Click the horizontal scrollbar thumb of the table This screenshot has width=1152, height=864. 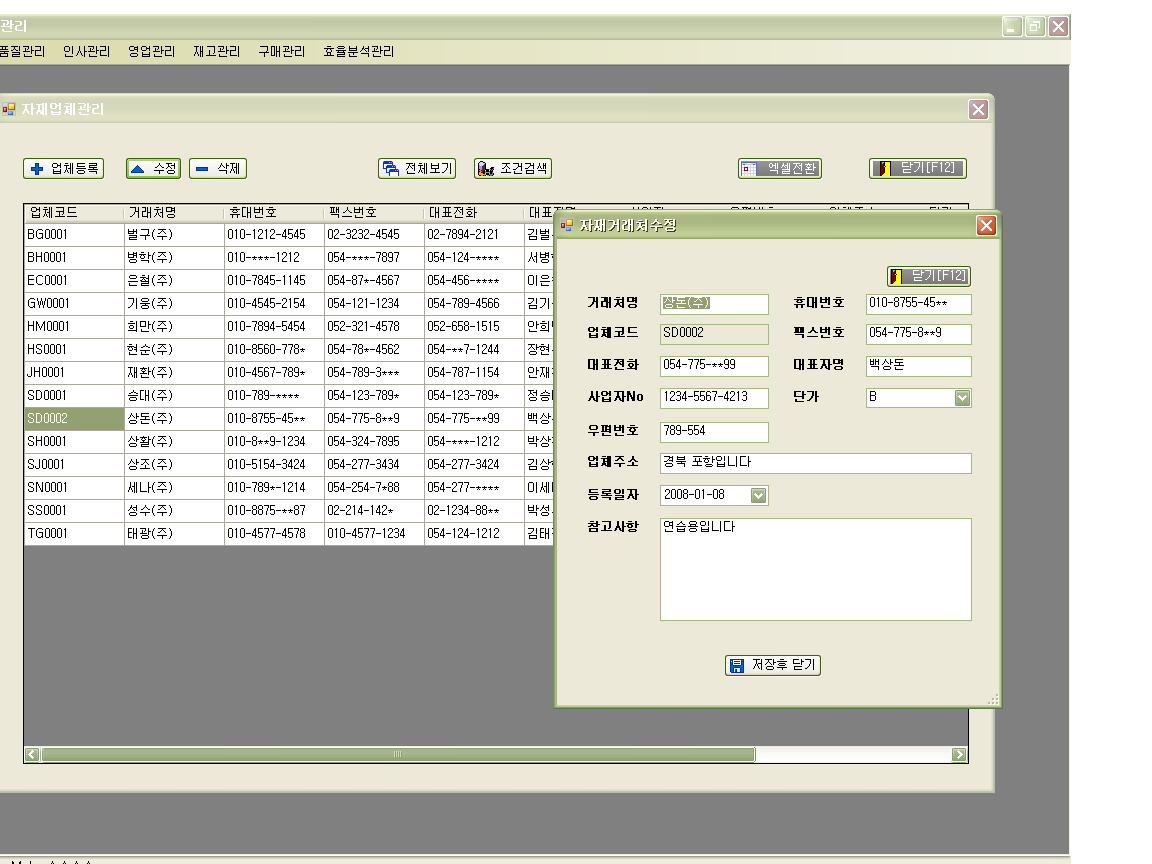[x=398, y=755]
